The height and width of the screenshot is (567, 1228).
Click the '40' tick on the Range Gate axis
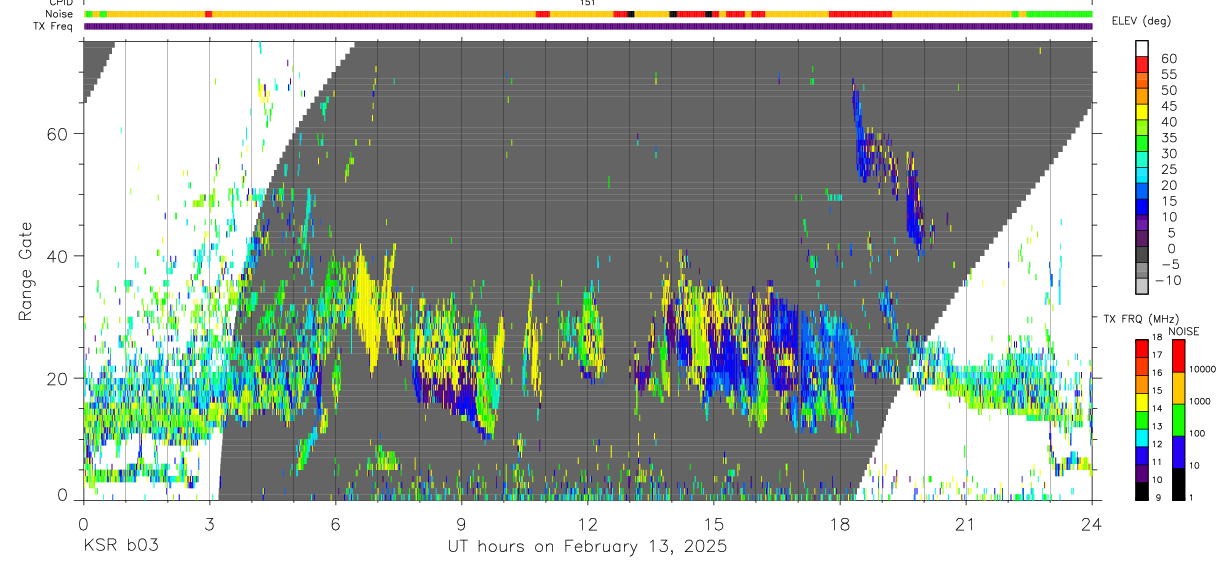(x=57, y=256)
